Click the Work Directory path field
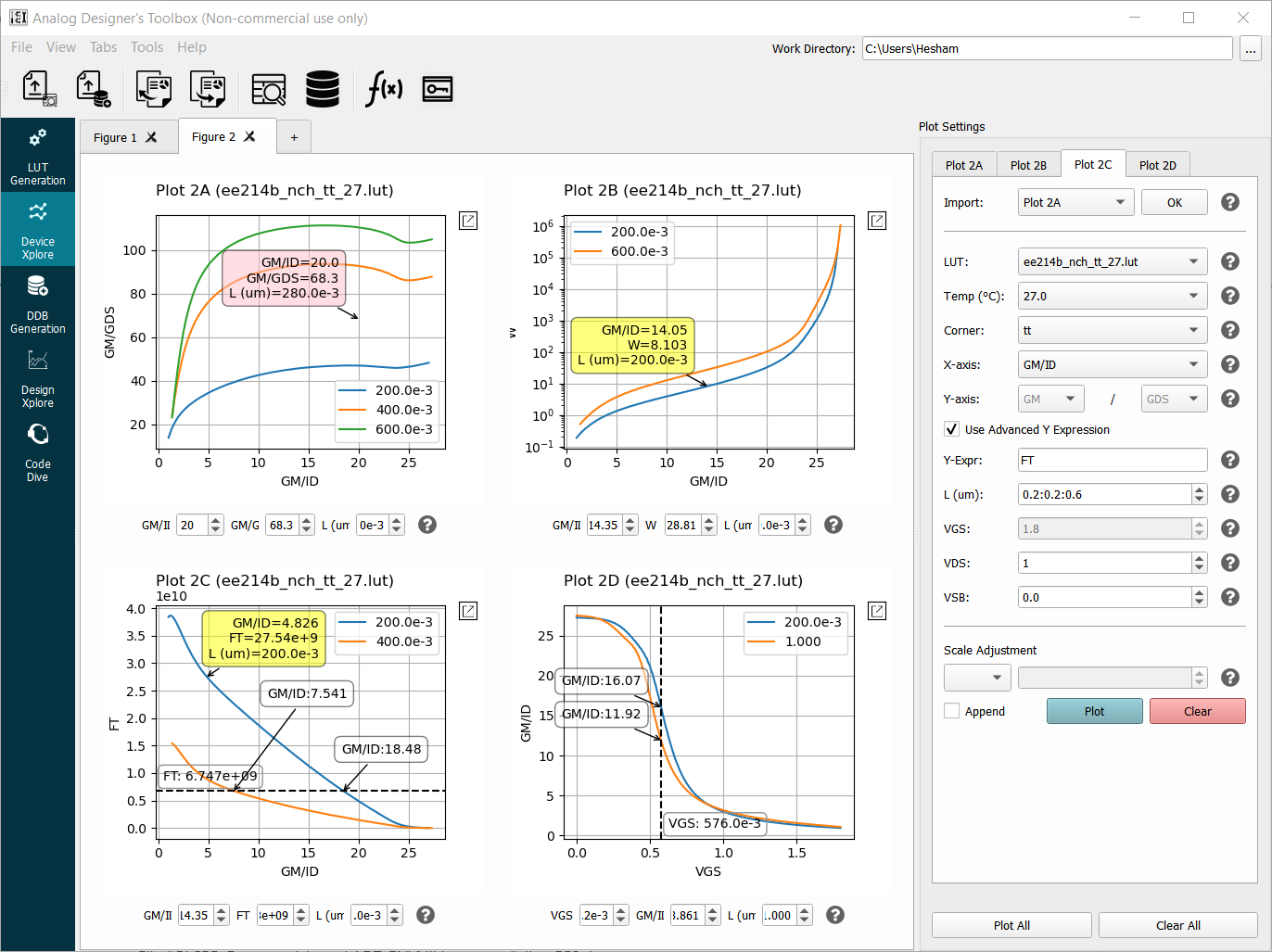The width and height of the screenshot is (1272, 952). (1048, 48)
